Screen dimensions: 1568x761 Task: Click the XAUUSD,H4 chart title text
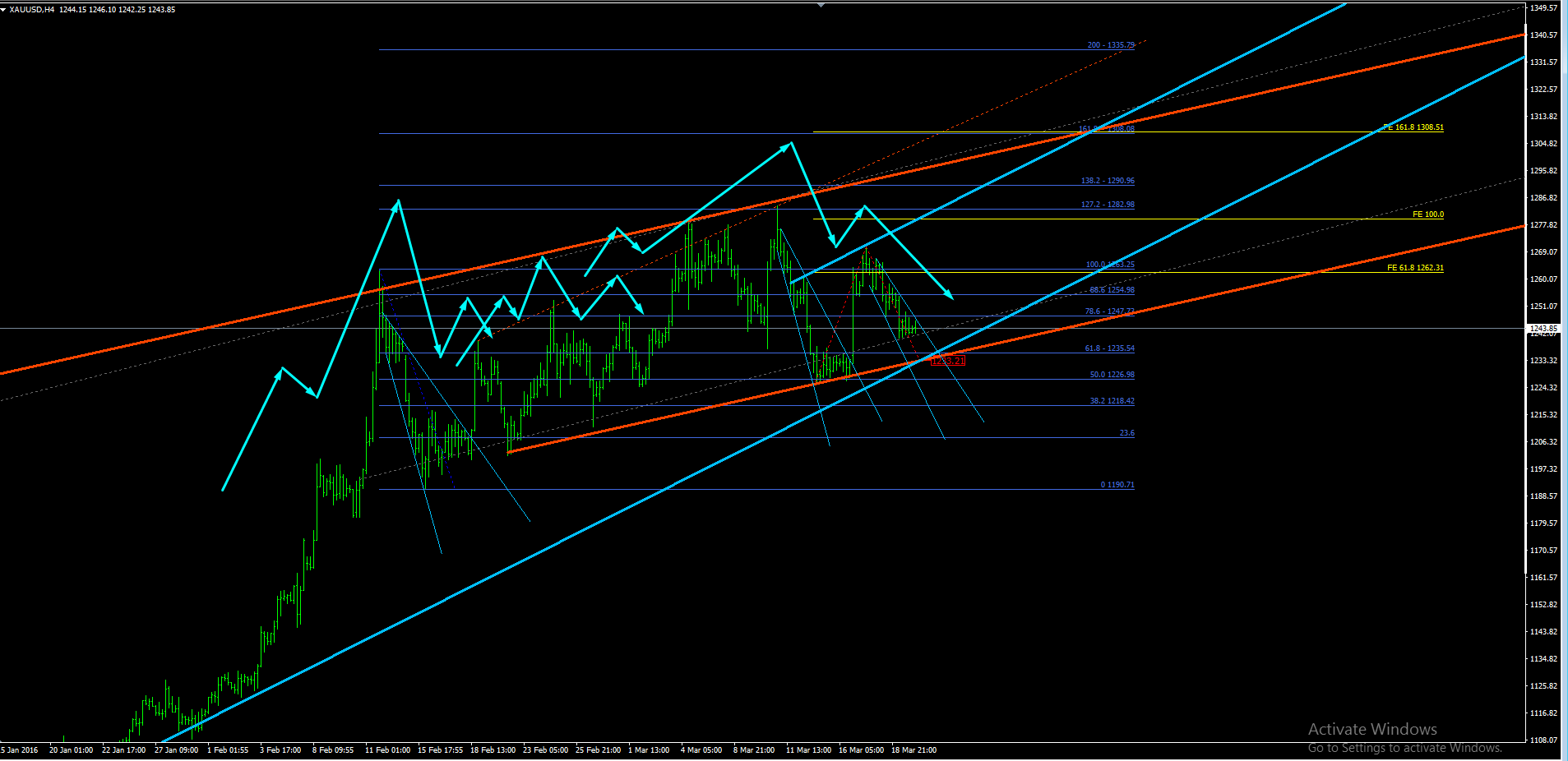coord(32,10)
